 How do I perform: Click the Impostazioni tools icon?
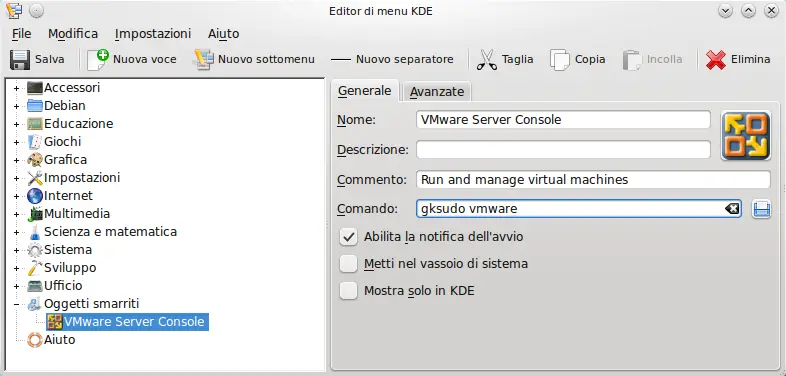point(35,178)
